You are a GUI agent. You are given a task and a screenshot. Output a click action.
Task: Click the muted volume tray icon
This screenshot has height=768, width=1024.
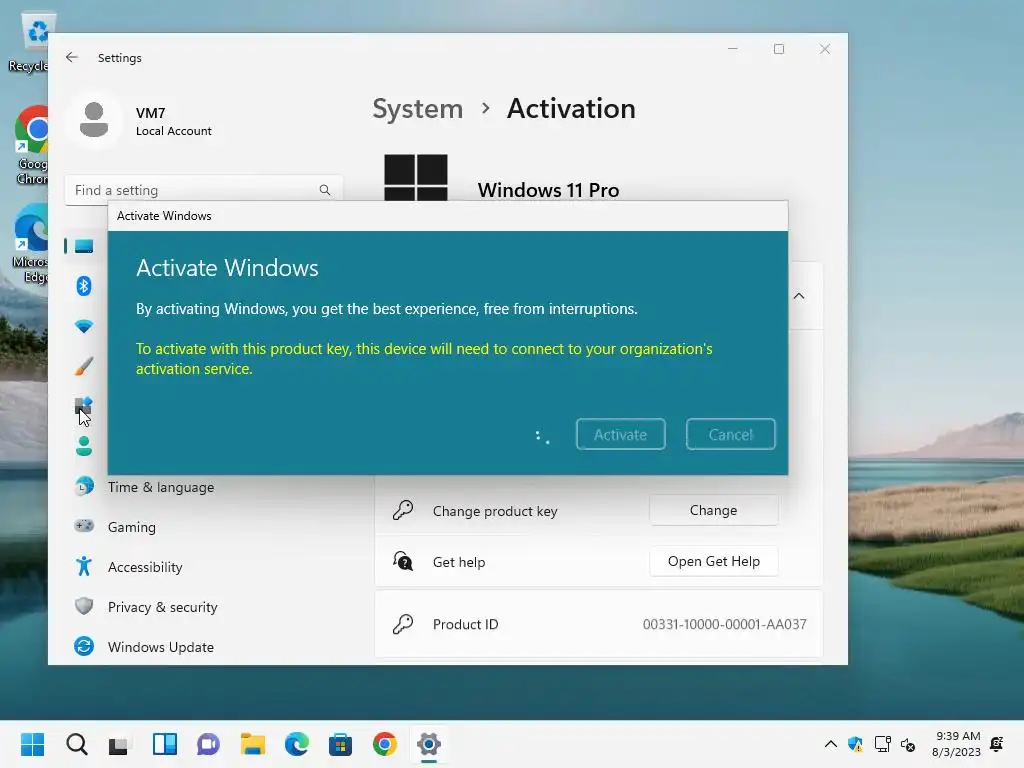coord(908,744)
